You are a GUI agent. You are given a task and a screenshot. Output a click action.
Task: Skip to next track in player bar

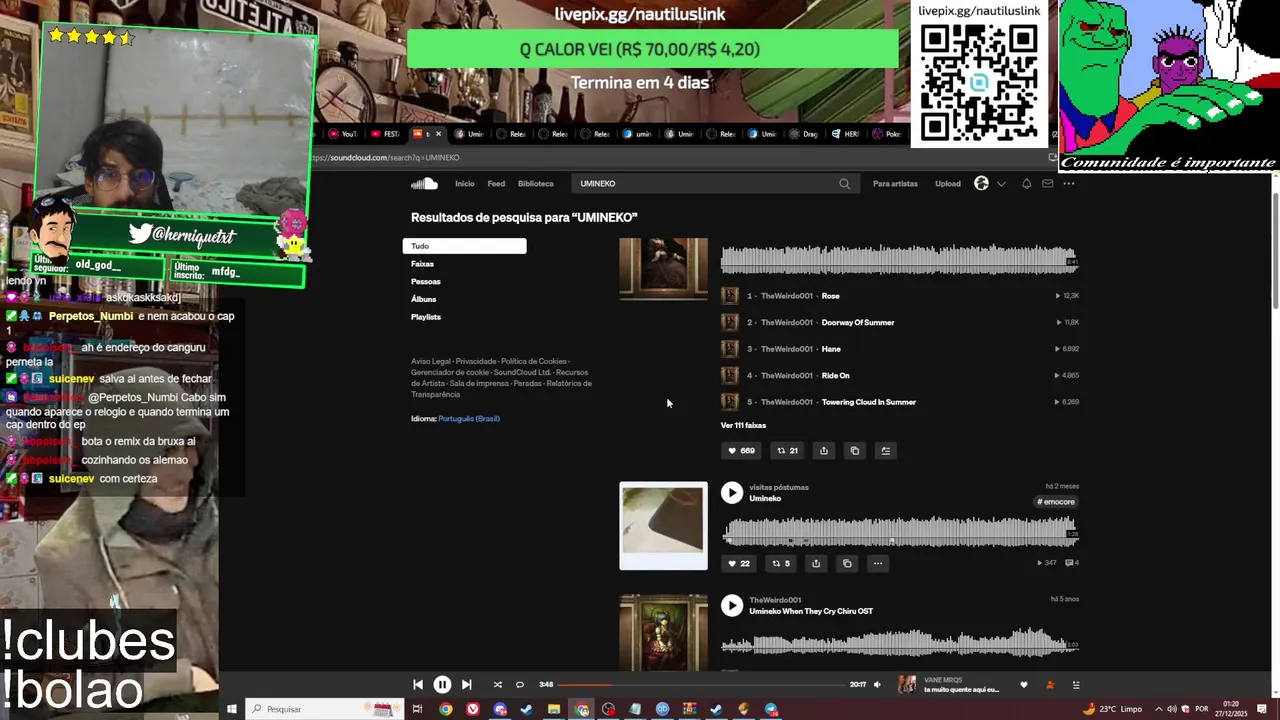pyautogui.click(x=466, y=685)
